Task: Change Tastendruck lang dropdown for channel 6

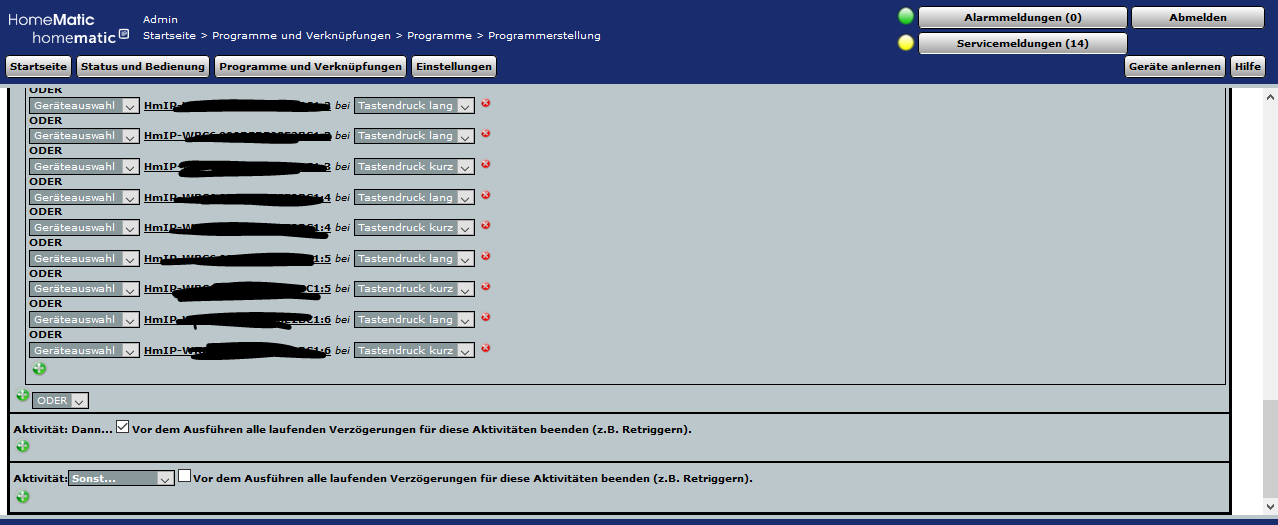Action: click(x=414, y=320)
